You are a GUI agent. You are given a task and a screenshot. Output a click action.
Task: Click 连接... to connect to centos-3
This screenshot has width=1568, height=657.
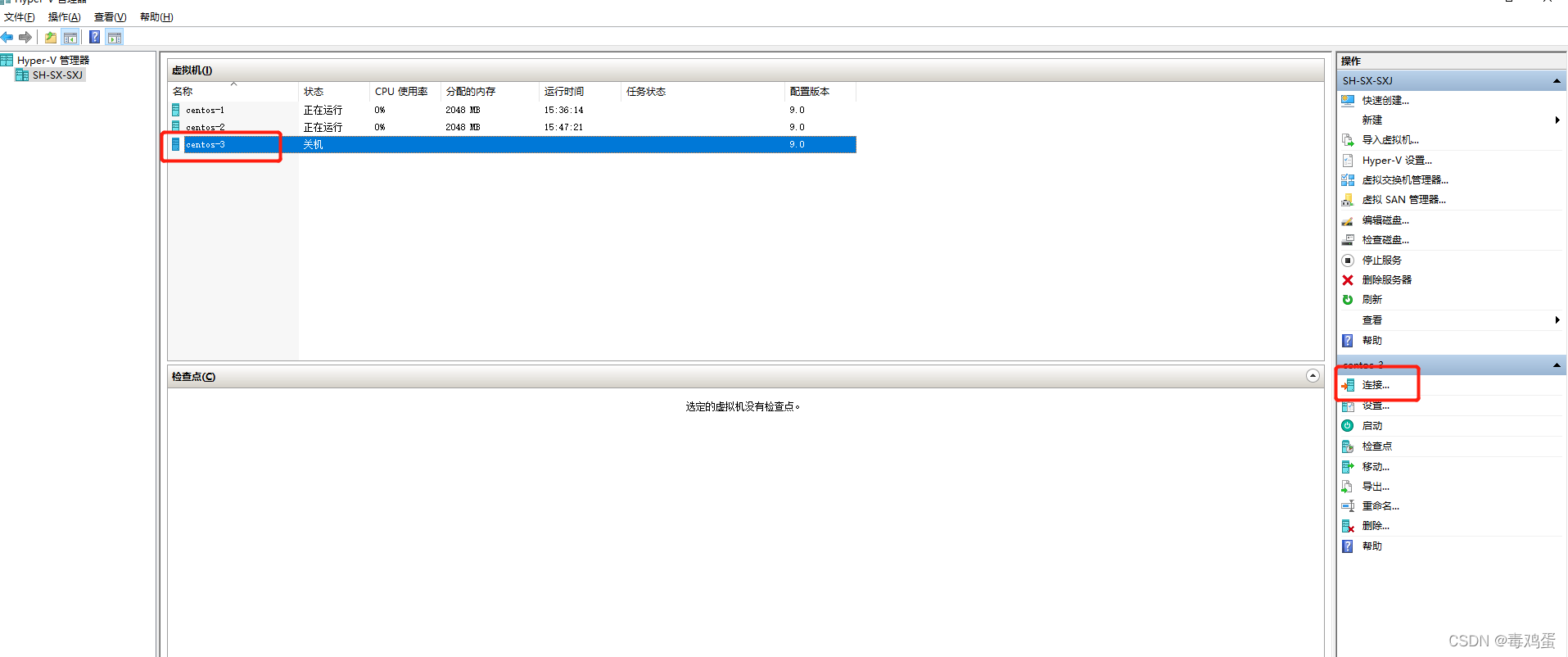[x=1376, y=385]
